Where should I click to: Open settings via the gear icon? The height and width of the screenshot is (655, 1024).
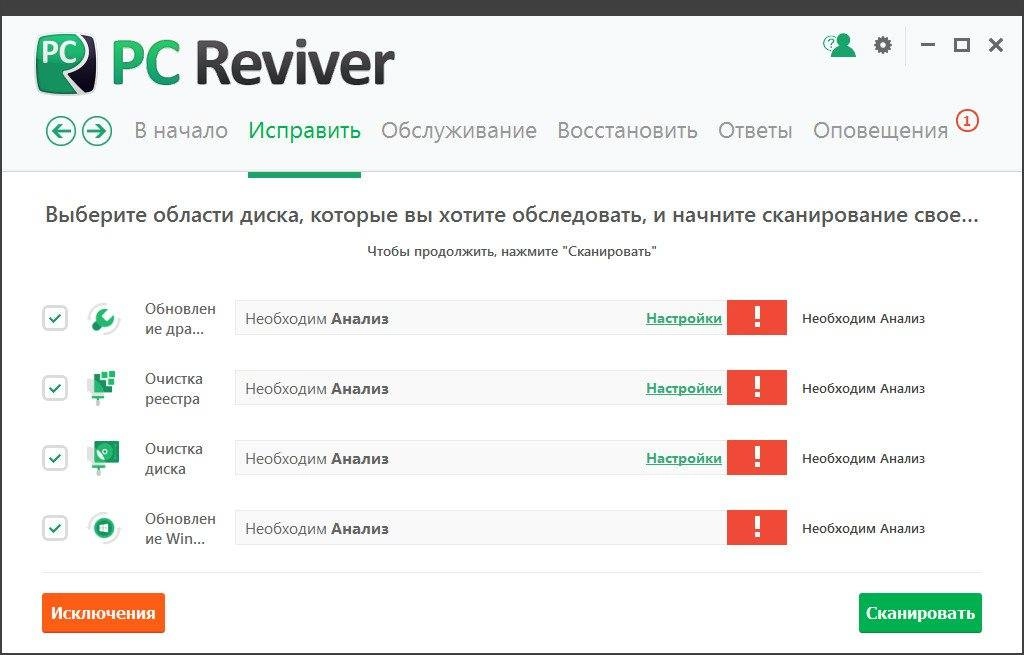click(883, 45)
